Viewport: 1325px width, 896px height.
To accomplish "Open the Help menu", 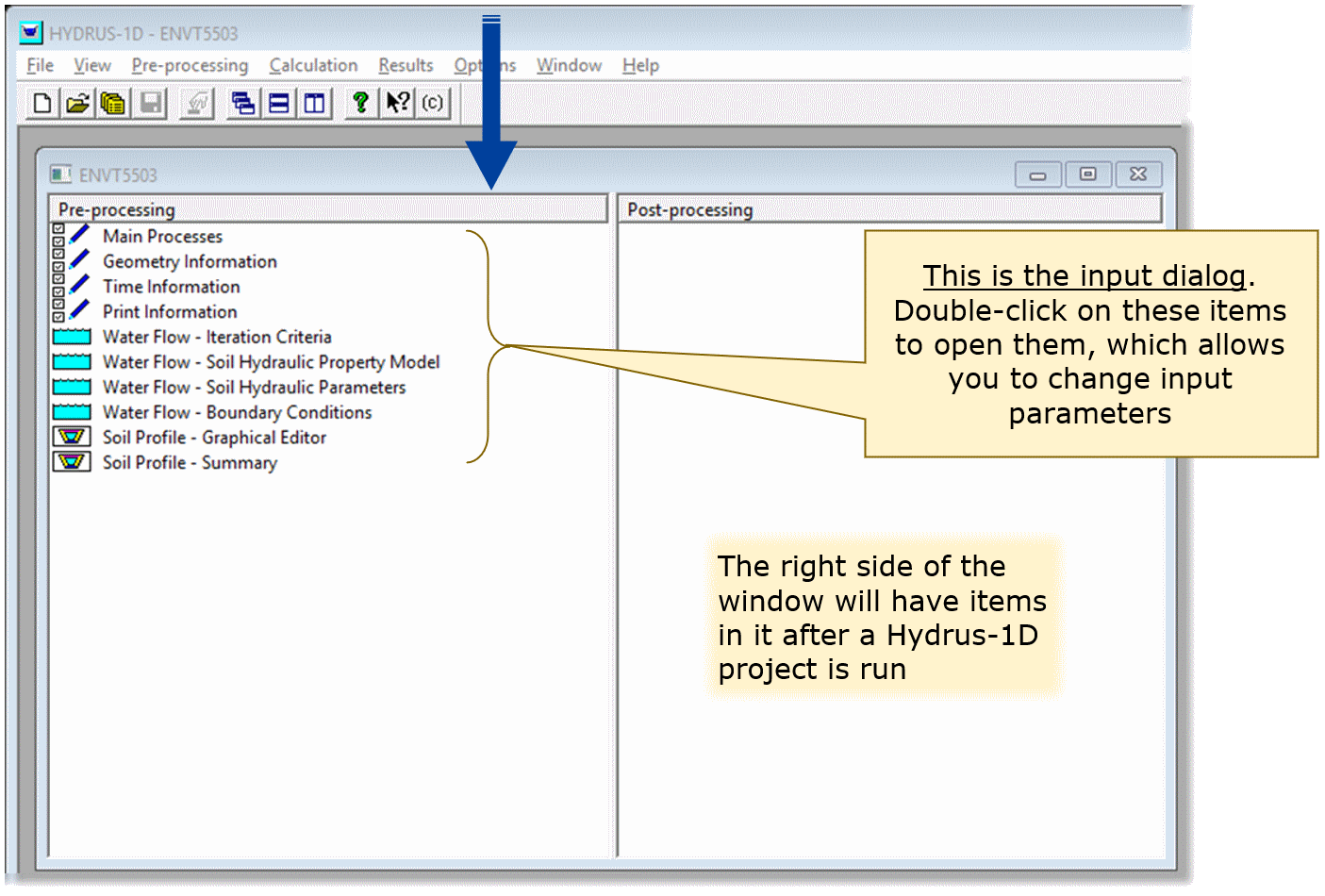I will (x=640, y=65).
